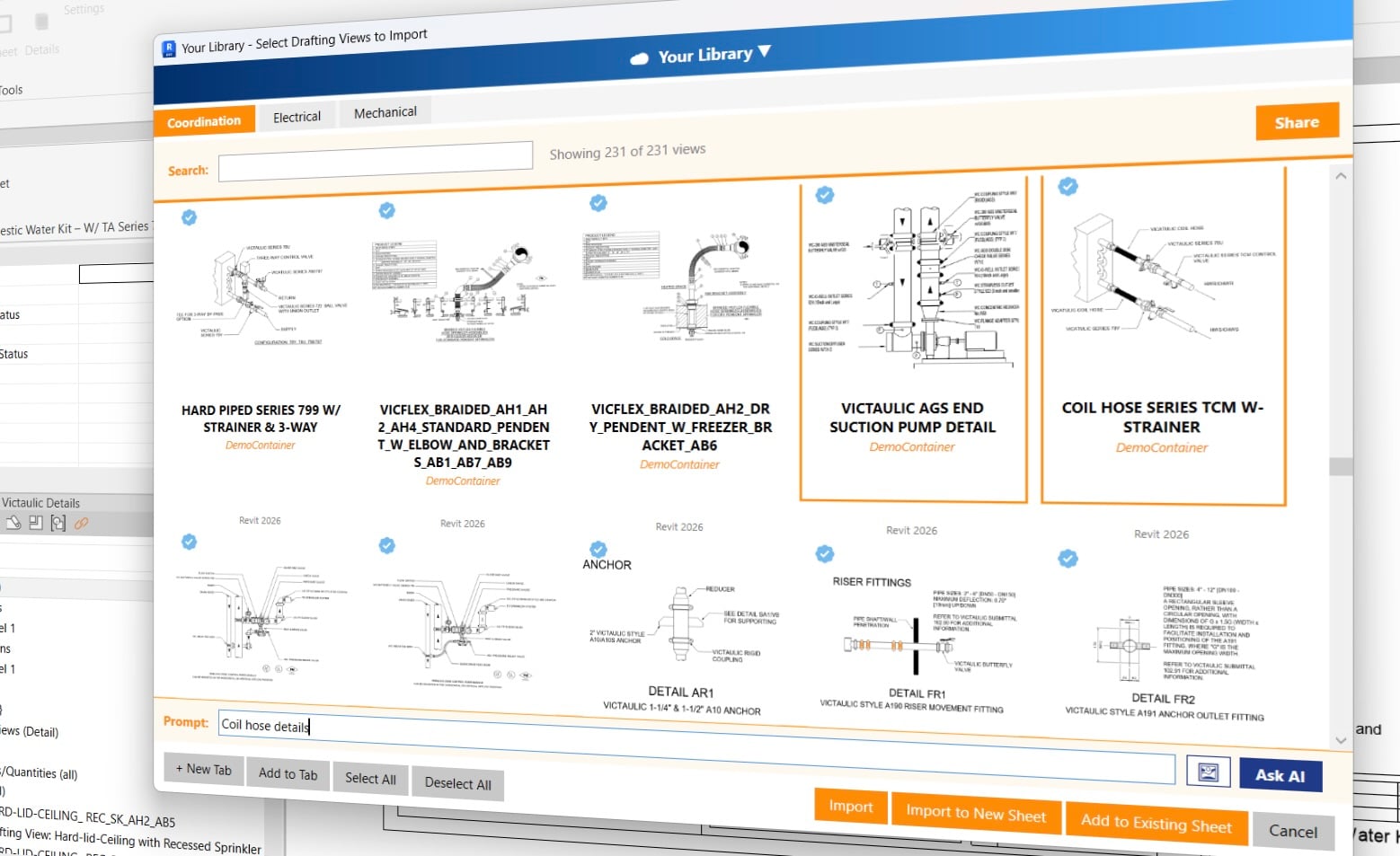
Task: Click the scrollbar down arrow in the library list
Action: (1341, 741)
